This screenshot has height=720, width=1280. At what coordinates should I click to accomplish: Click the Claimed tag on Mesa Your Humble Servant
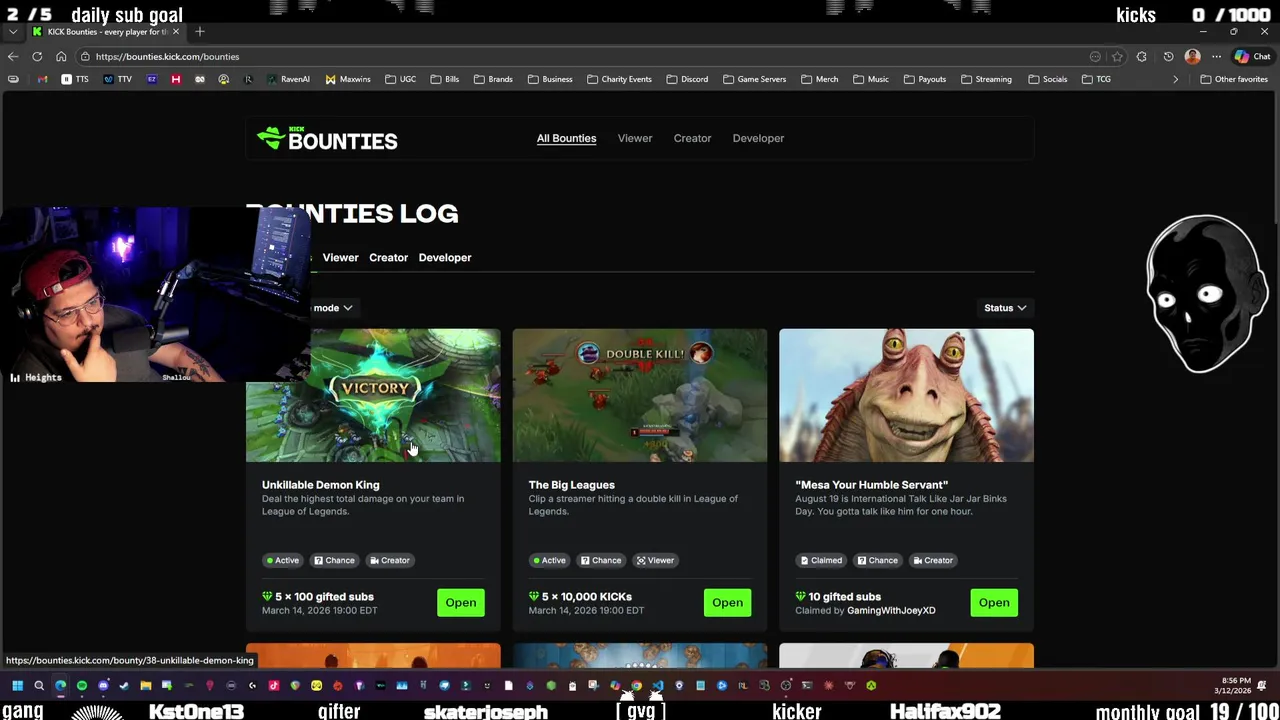tap(820, 560)
